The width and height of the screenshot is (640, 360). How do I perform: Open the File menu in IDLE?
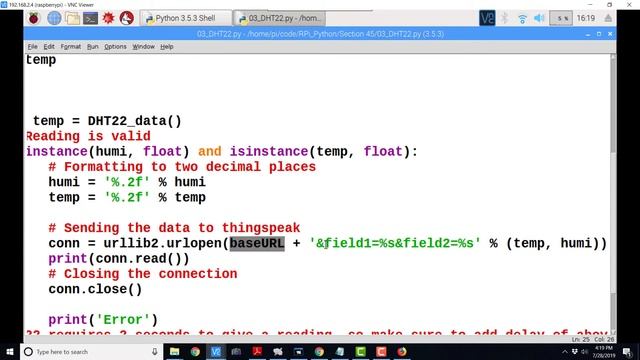tap(33, 47)
